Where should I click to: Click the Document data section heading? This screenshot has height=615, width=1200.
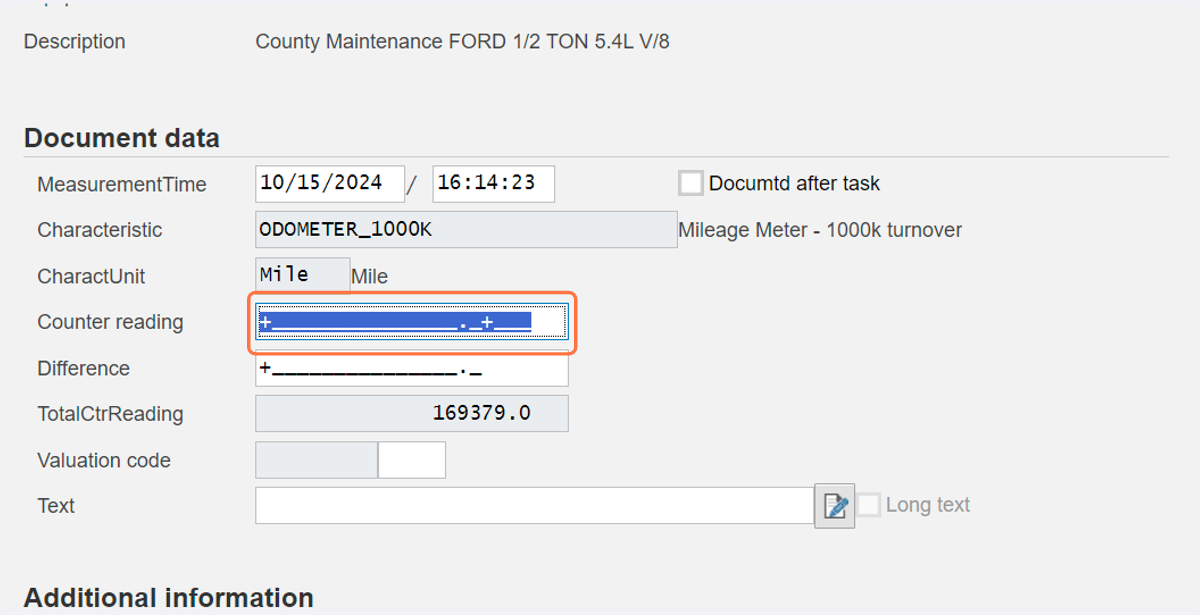click(122, 138)
